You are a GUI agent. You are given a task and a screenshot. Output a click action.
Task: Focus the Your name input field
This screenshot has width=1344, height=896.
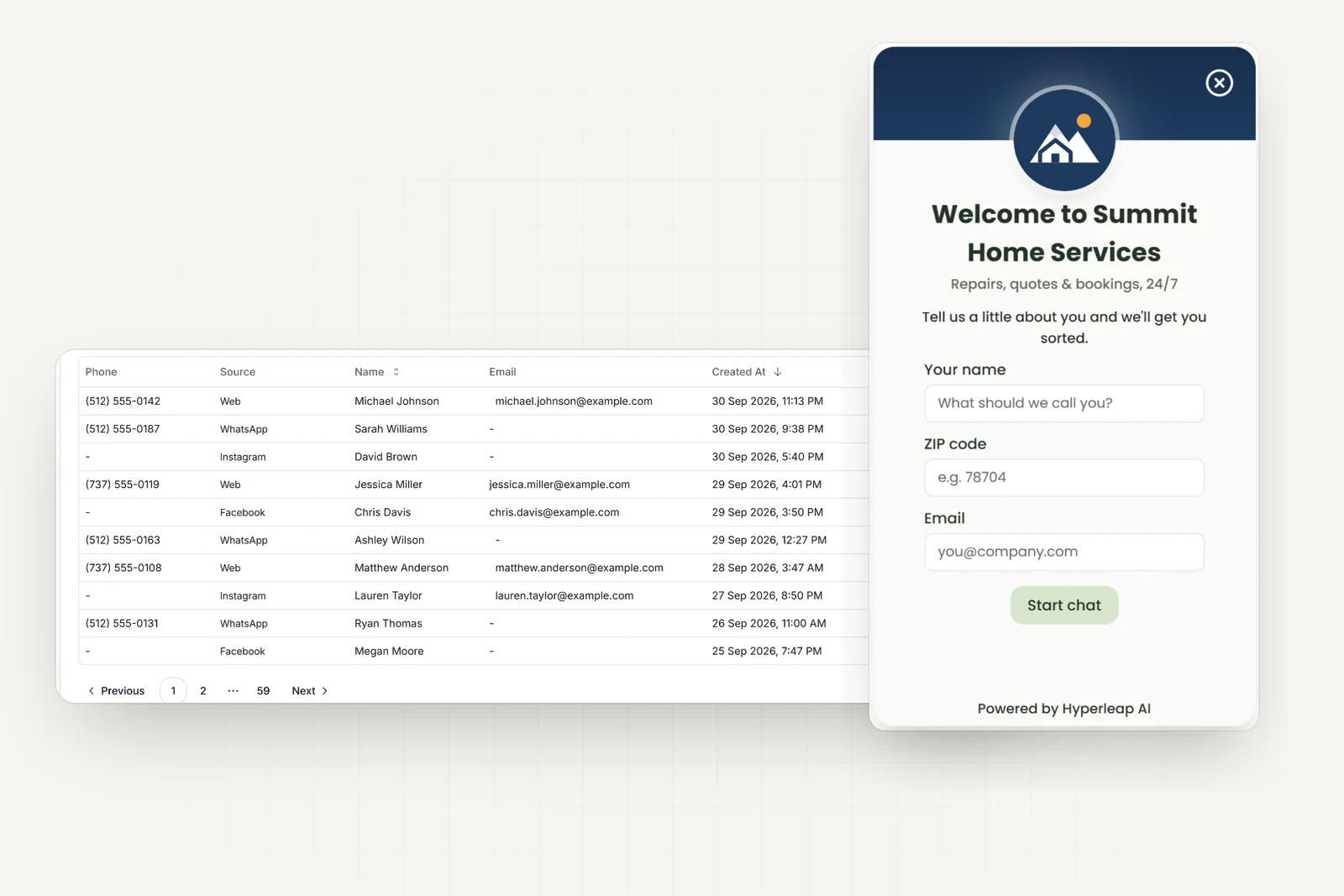[x=1064, y=403]
